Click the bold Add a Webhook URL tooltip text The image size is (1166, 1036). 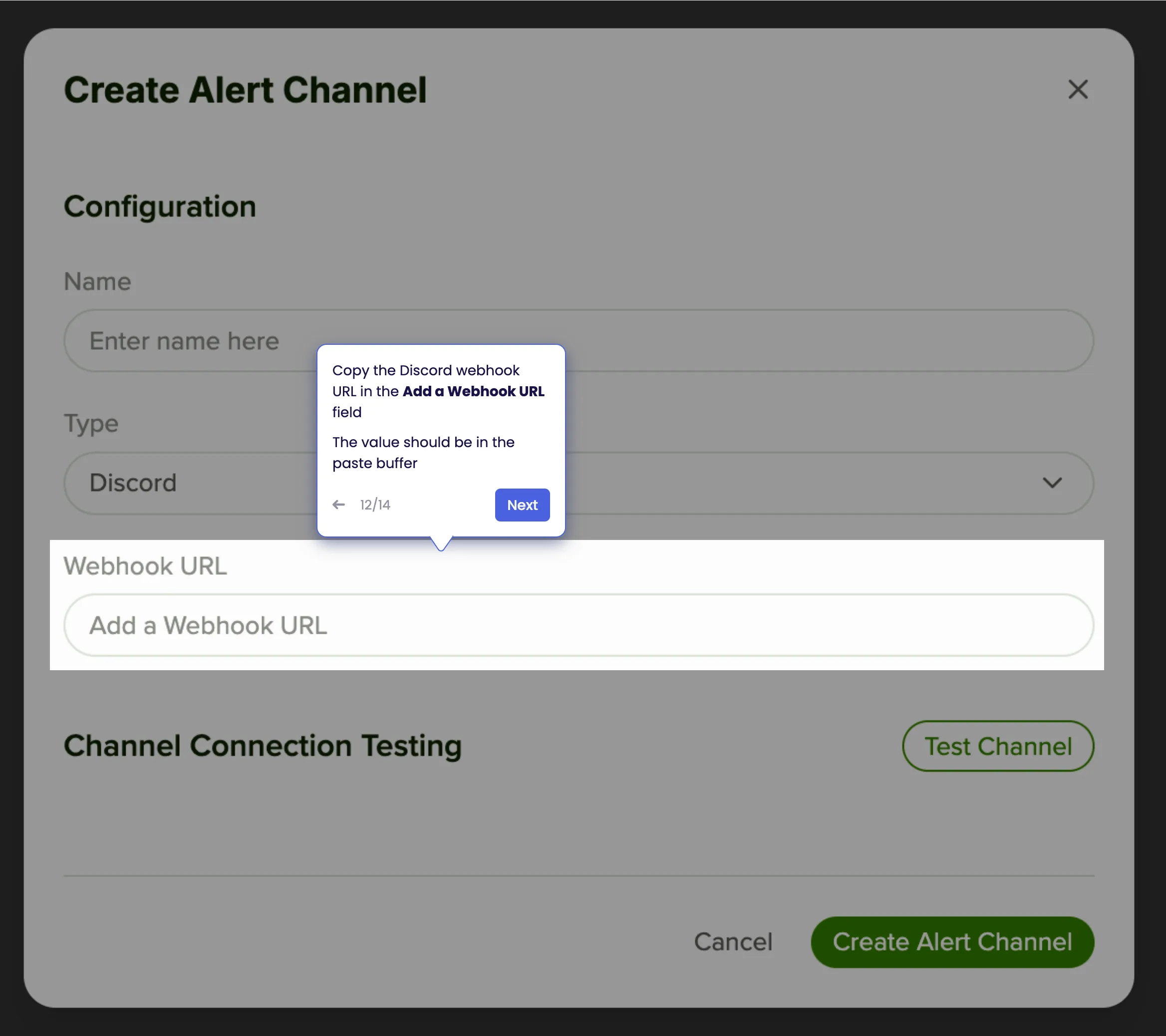point(474,391)
